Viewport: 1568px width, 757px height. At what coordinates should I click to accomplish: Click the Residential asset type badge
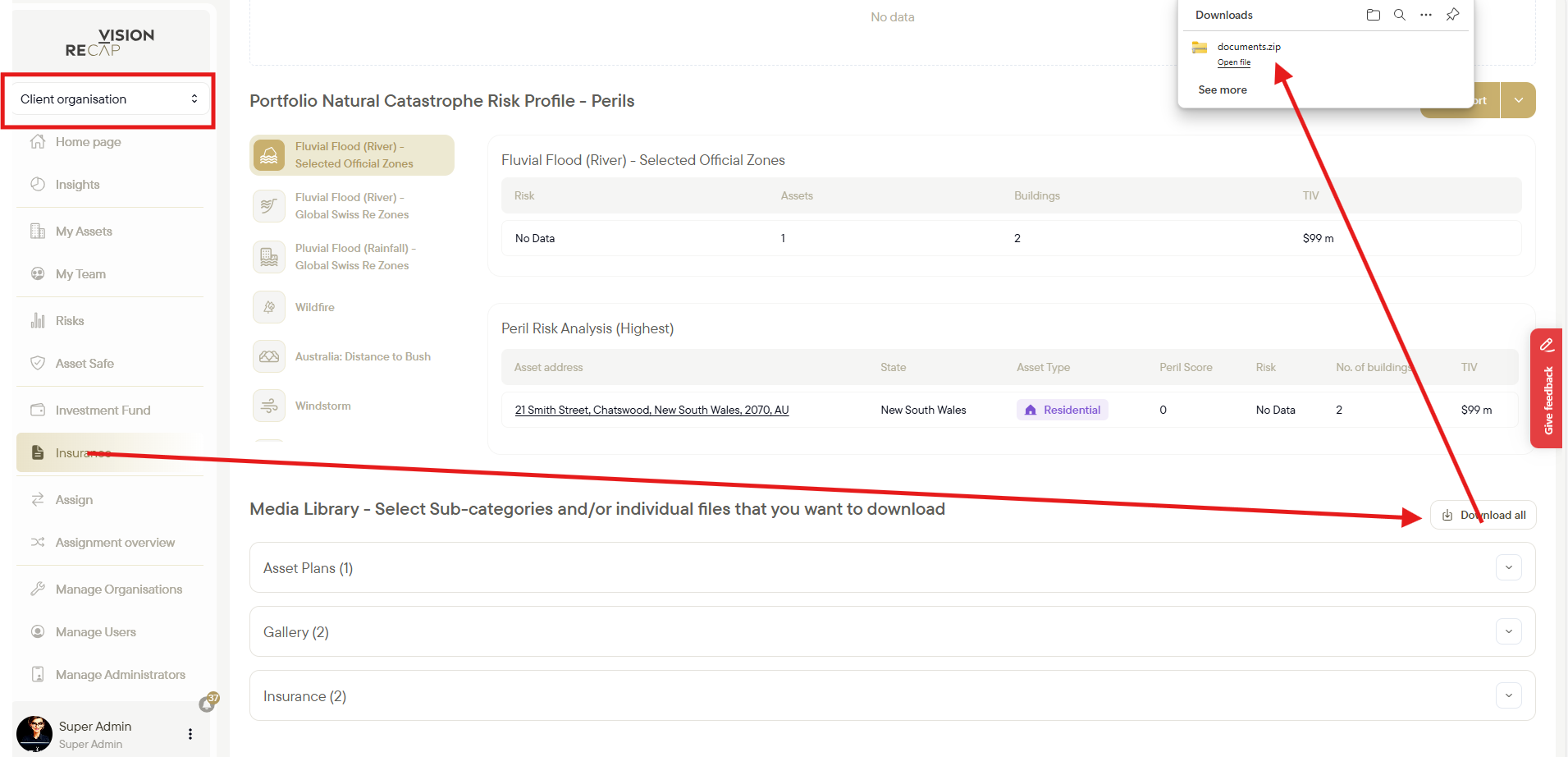(1063, 410)
